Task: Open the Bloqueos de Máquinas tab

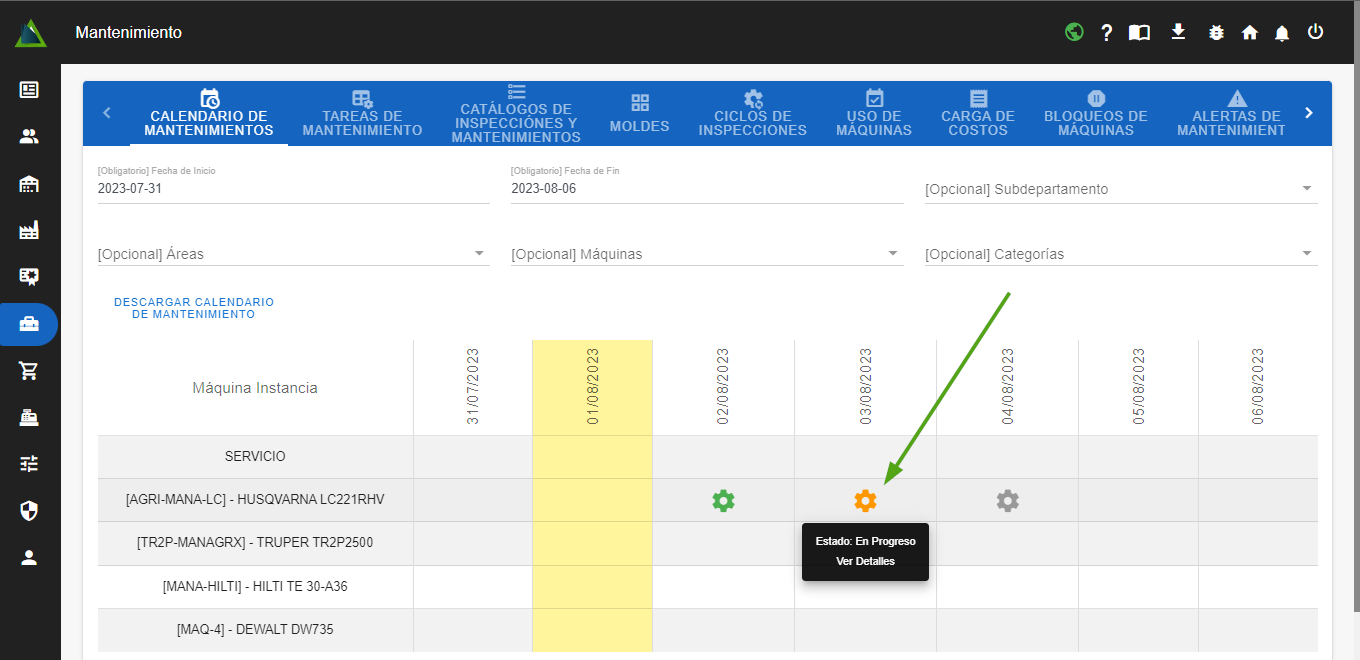Action: pos(1095,114)
